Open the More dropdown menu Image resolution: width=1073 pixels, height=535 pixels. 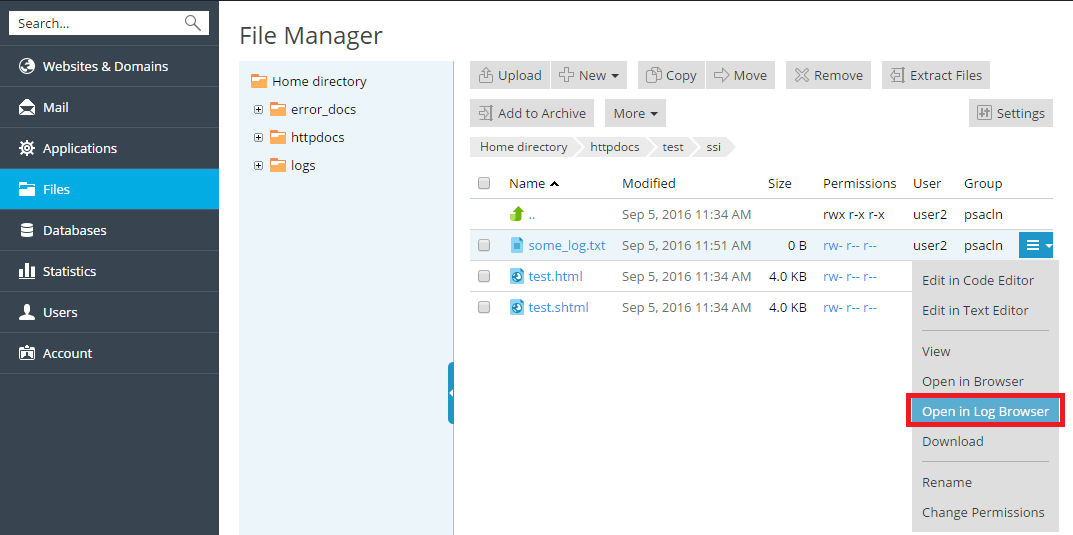[x=635, y=113]
